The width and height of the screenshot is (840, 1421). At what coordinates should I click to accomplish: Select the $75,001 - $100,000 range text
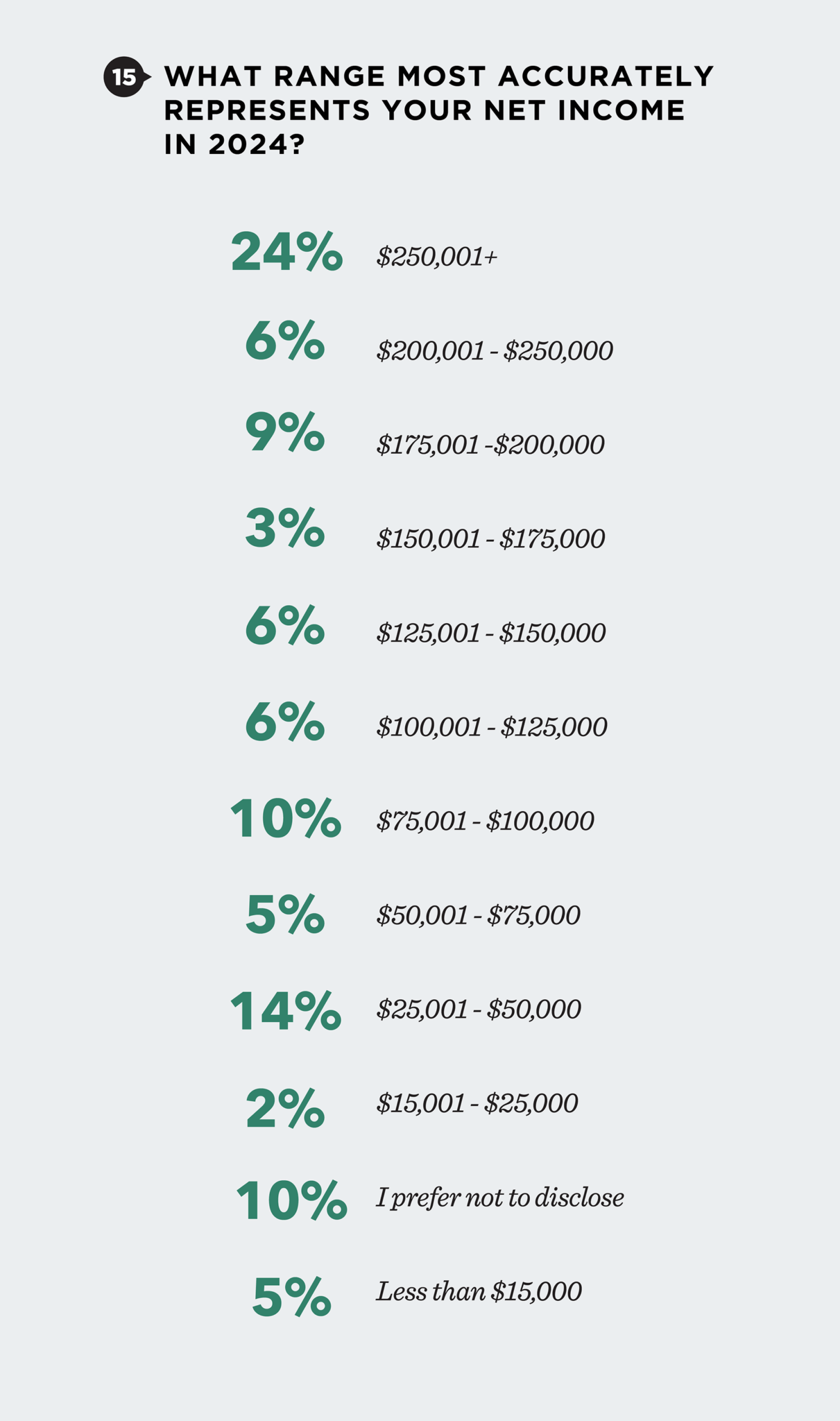pos(485,822)
